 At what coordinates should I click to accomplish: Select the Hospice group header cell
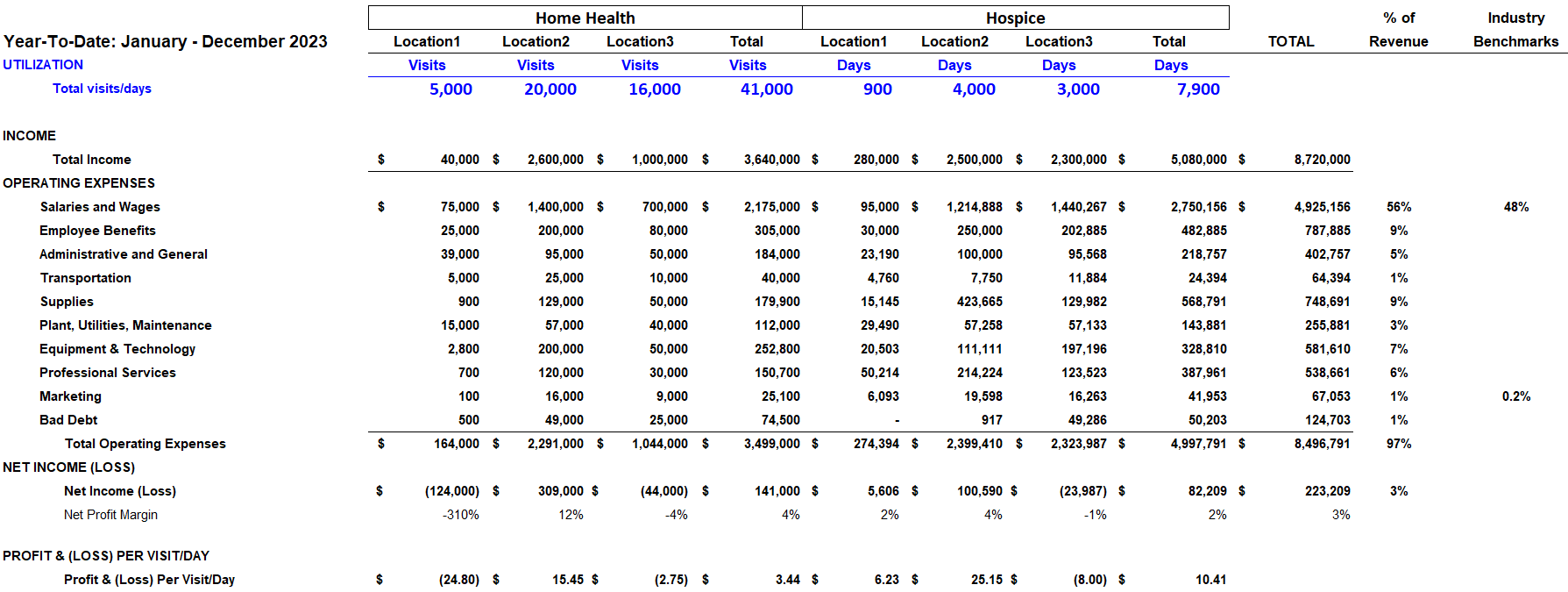(x=1015, y=18)
